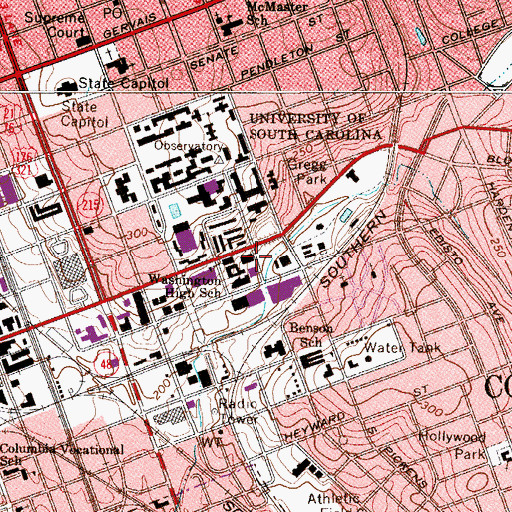Click the University of South Carolina label

[x=315, y=127]
